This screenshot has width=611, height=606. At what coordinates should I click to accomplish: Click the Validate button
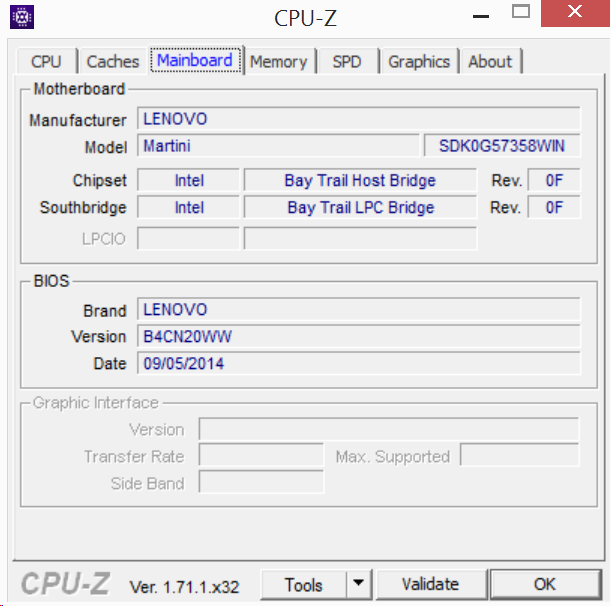(431, 584)
